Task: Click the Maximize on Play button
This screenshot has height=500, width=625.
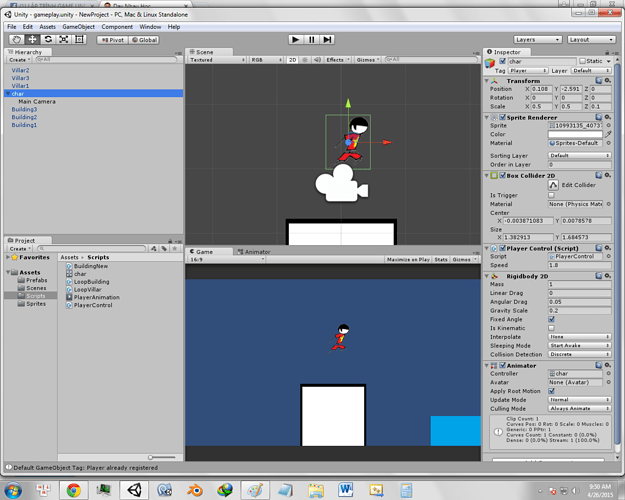Action: [x=407, y=260]
